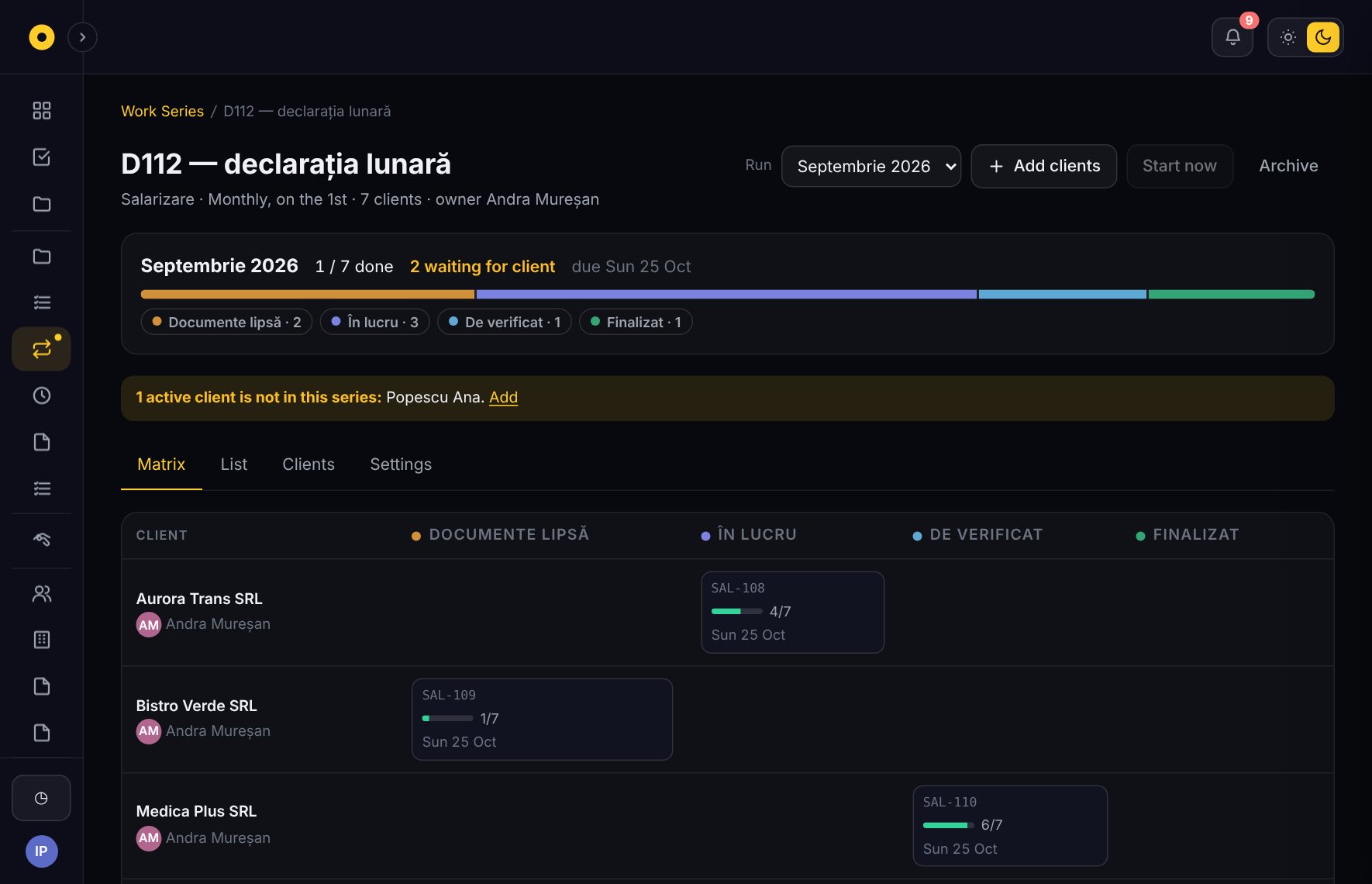Viewport: 1372px width, 884px height.
Task: Open the people icon in sidebar
Action: pos(42,594)
